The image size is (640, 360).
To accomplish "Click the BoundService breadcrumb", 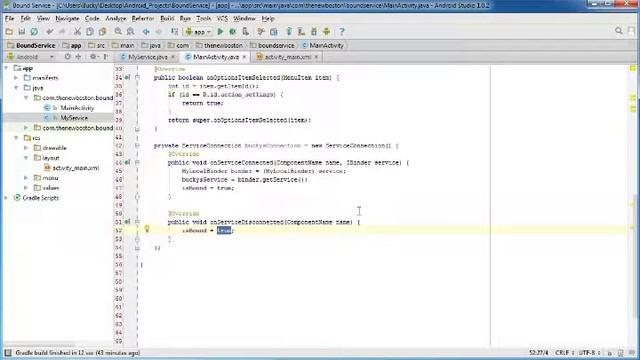I will tap(32, 45).
